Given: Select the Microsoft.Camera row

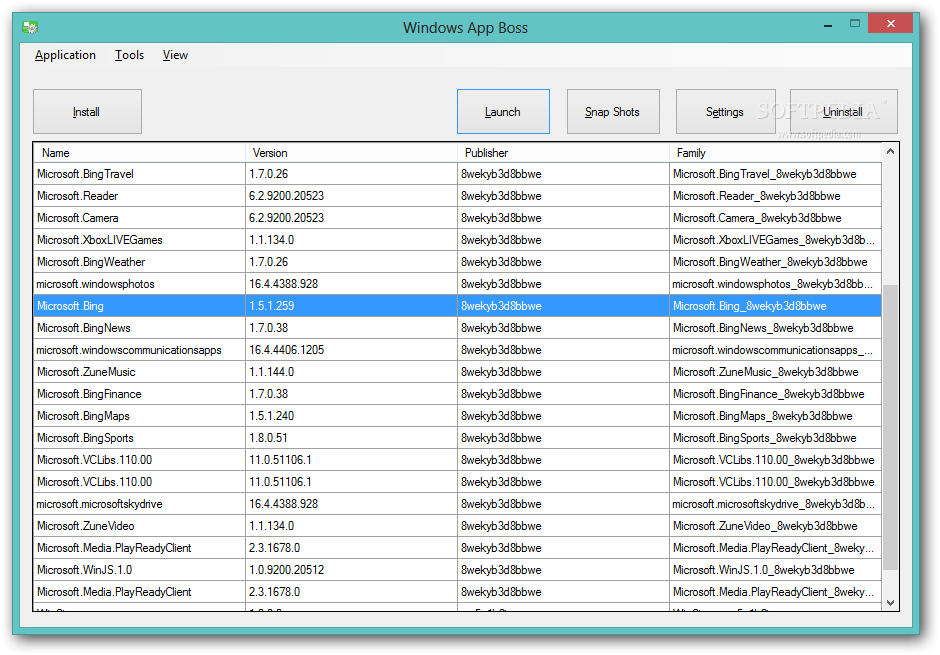Looking at the screenshot, I should point(457,218).
